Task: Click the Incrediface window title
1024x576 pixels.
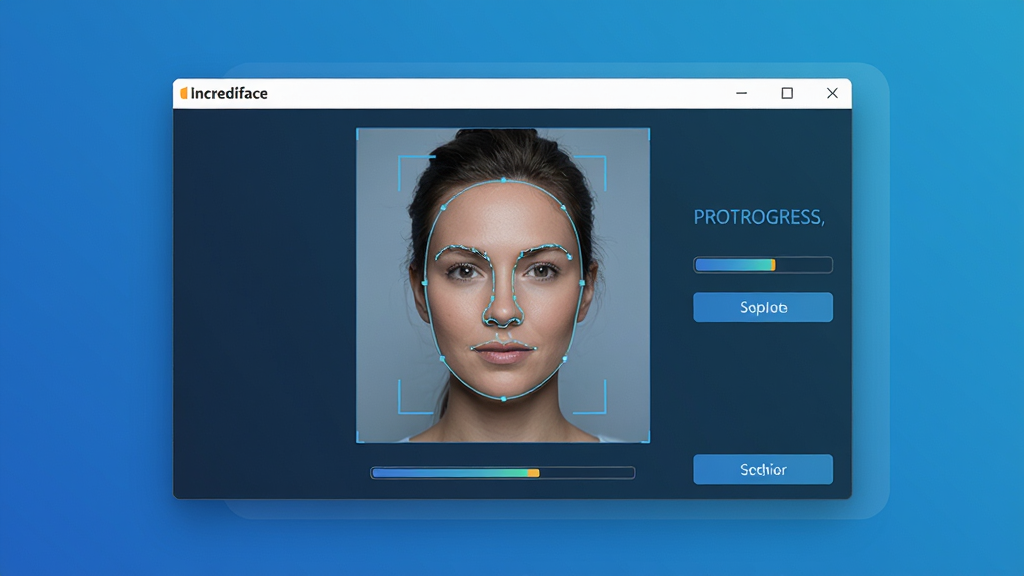Action: tap(229, 93)
